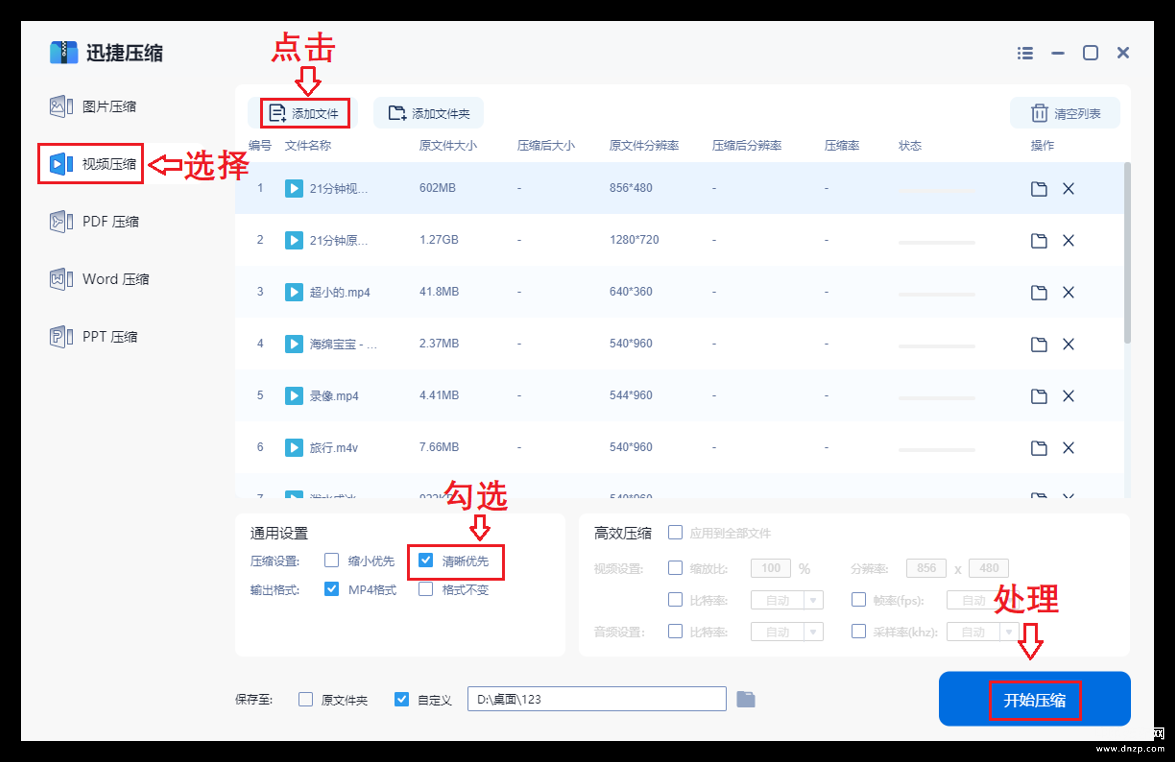Screen dimensions: 1175x762
Task: Enable the video 比特率 checkbox in 视频设置
Action: (675, 599)
